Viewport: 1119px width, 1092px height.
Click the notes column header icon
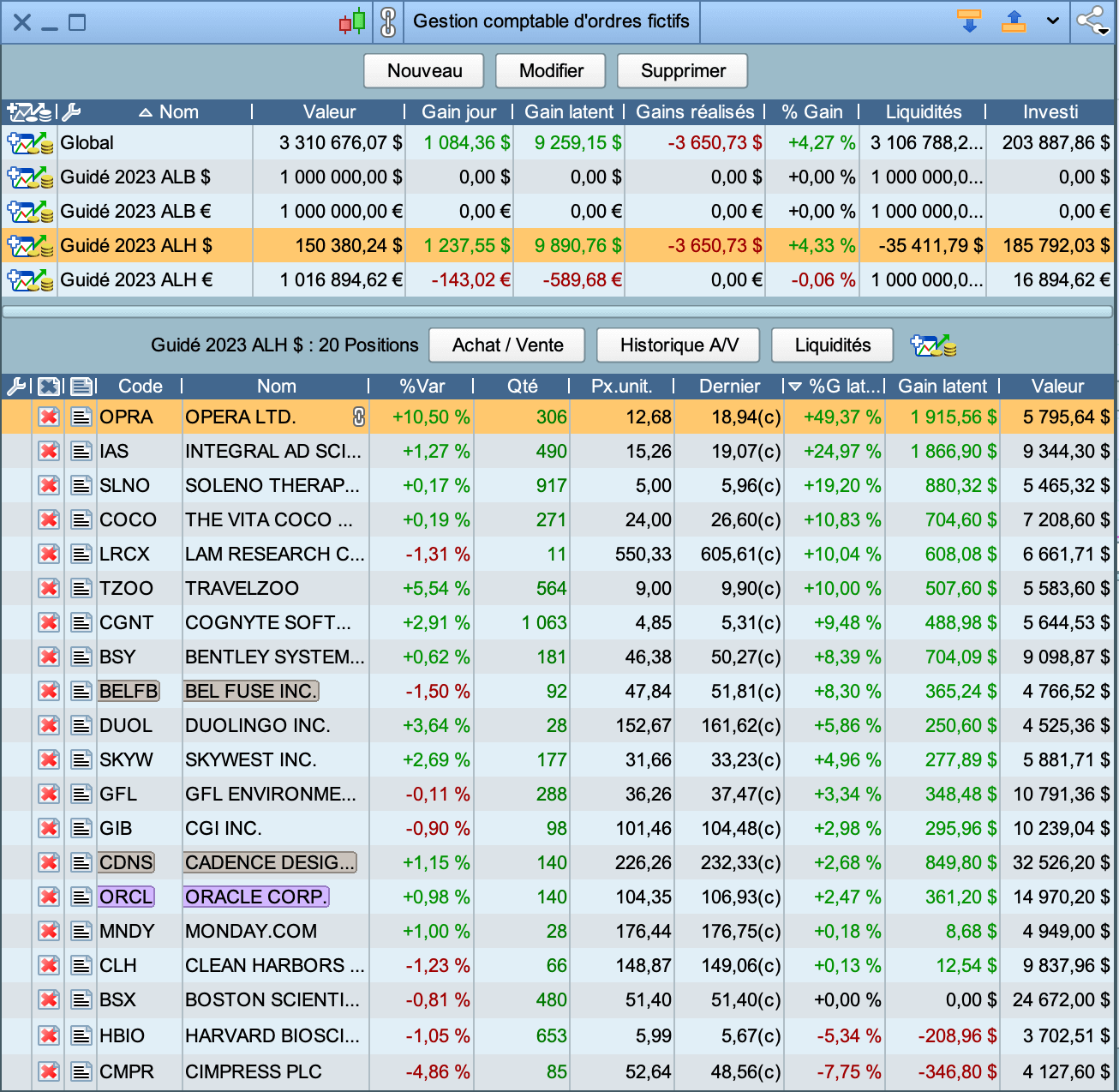(x=81, y=387)
